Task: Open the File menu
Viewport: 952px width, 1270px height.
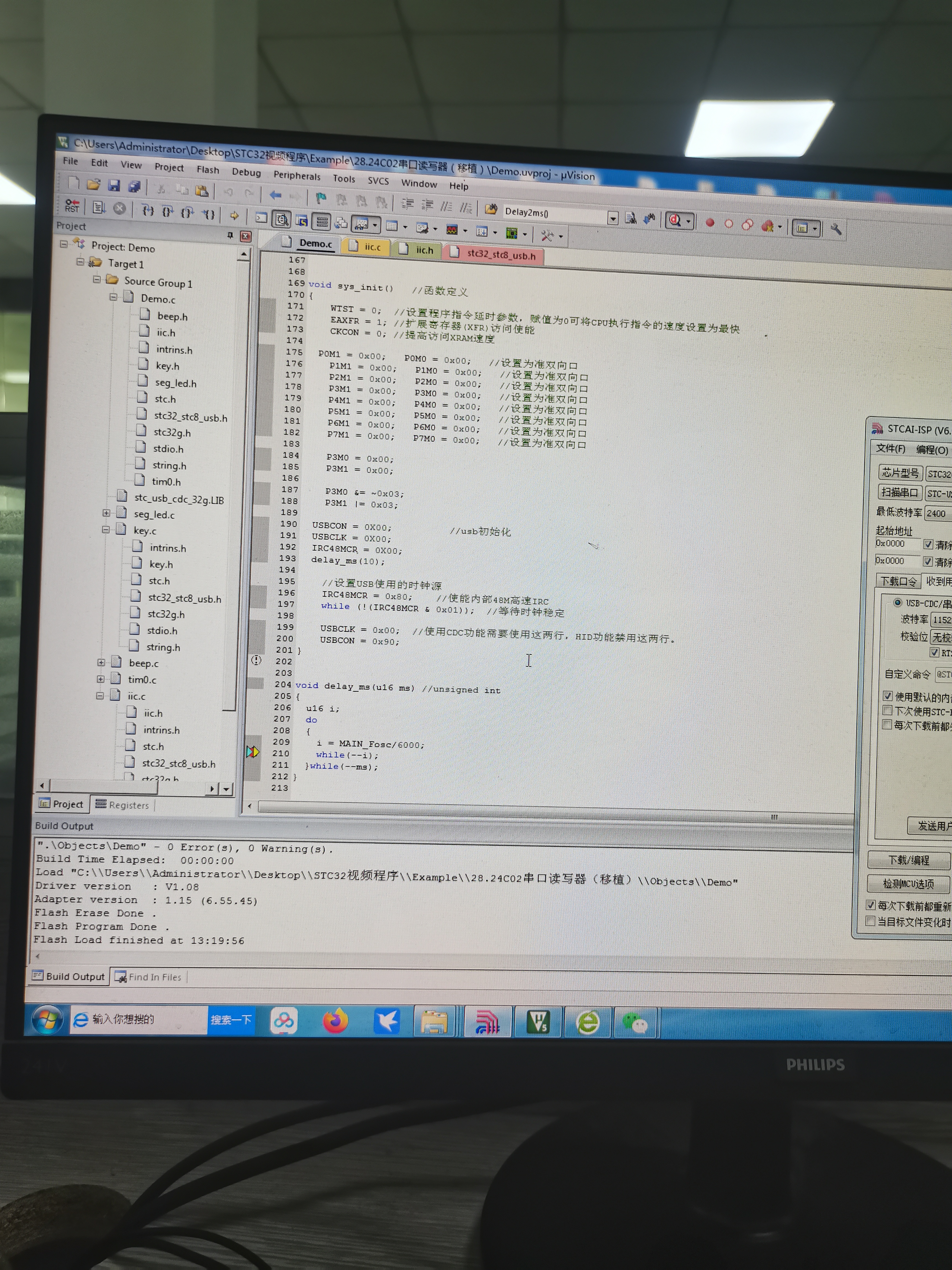Action: [70, 161]
